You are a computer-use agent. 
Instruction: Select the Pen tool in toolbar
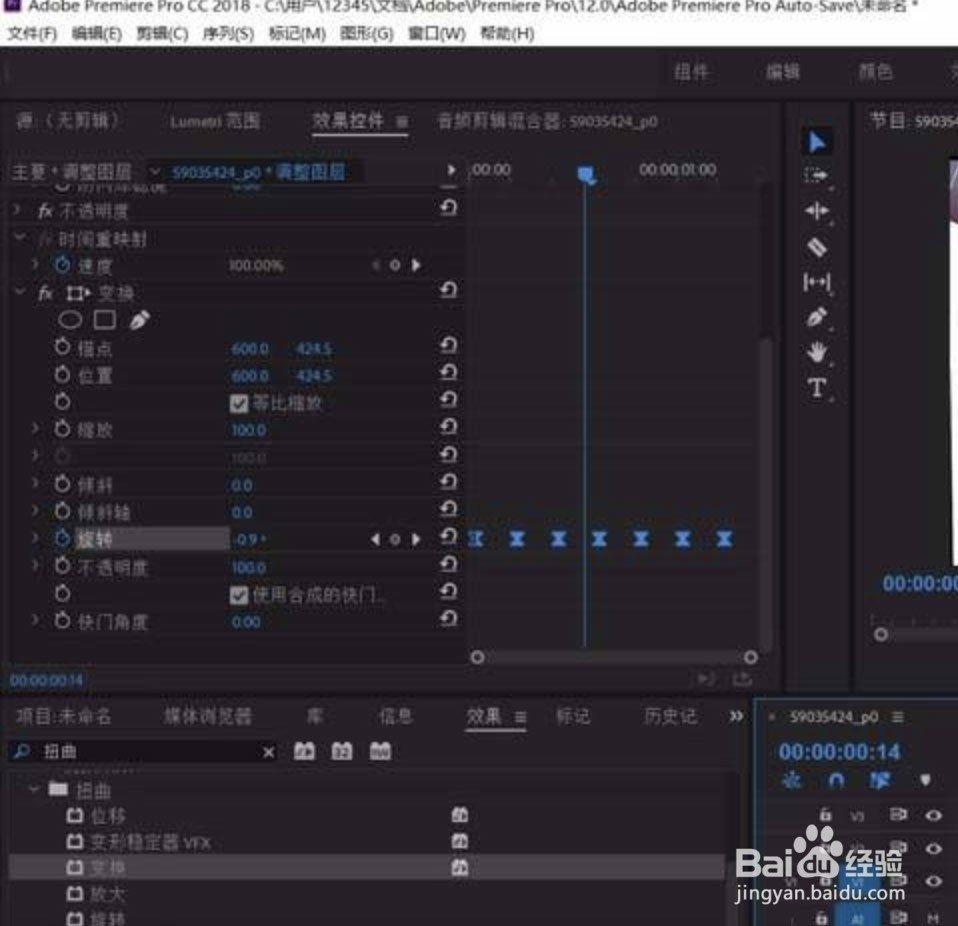pyautogui.click(x=817, y=317)
